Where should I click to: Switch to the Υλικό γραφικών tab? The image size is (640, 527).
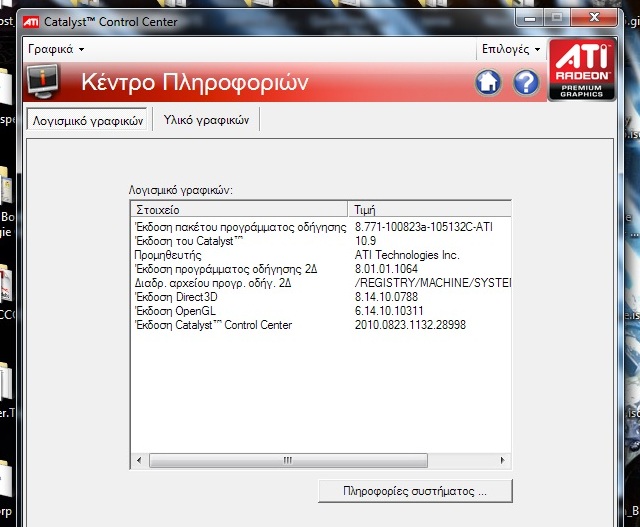206,120
